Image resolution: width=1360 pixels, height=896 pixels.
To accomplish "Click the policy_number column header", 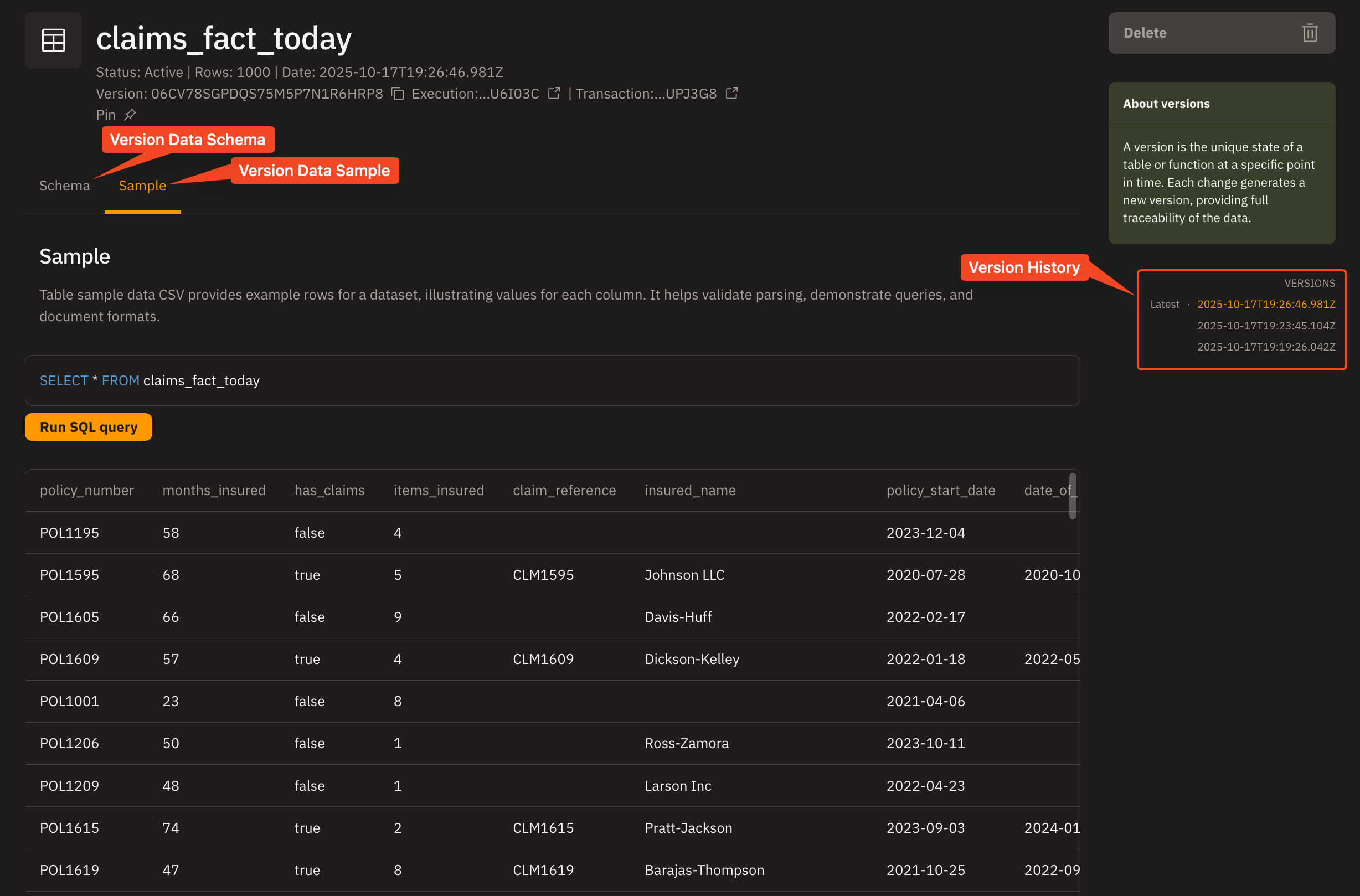I will click(87, 490).
